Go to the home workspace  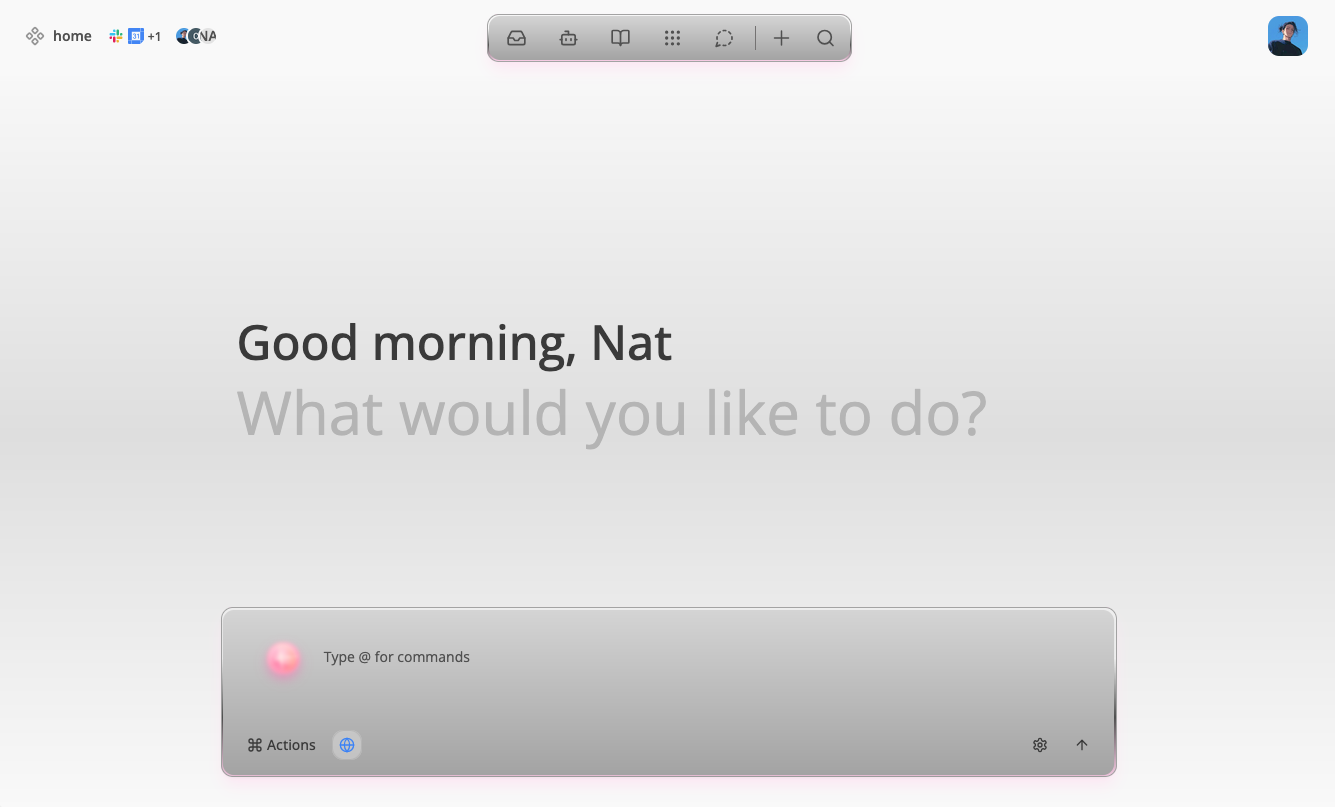[x=72, y=36]
